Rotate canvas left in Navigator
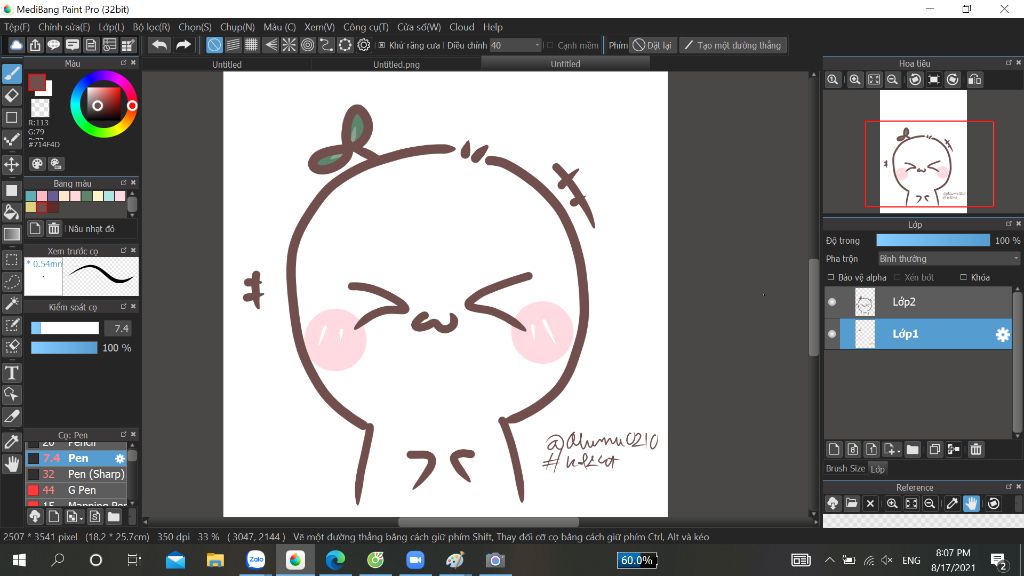This screenshot has width=1024, height=576. coord(915,80)
